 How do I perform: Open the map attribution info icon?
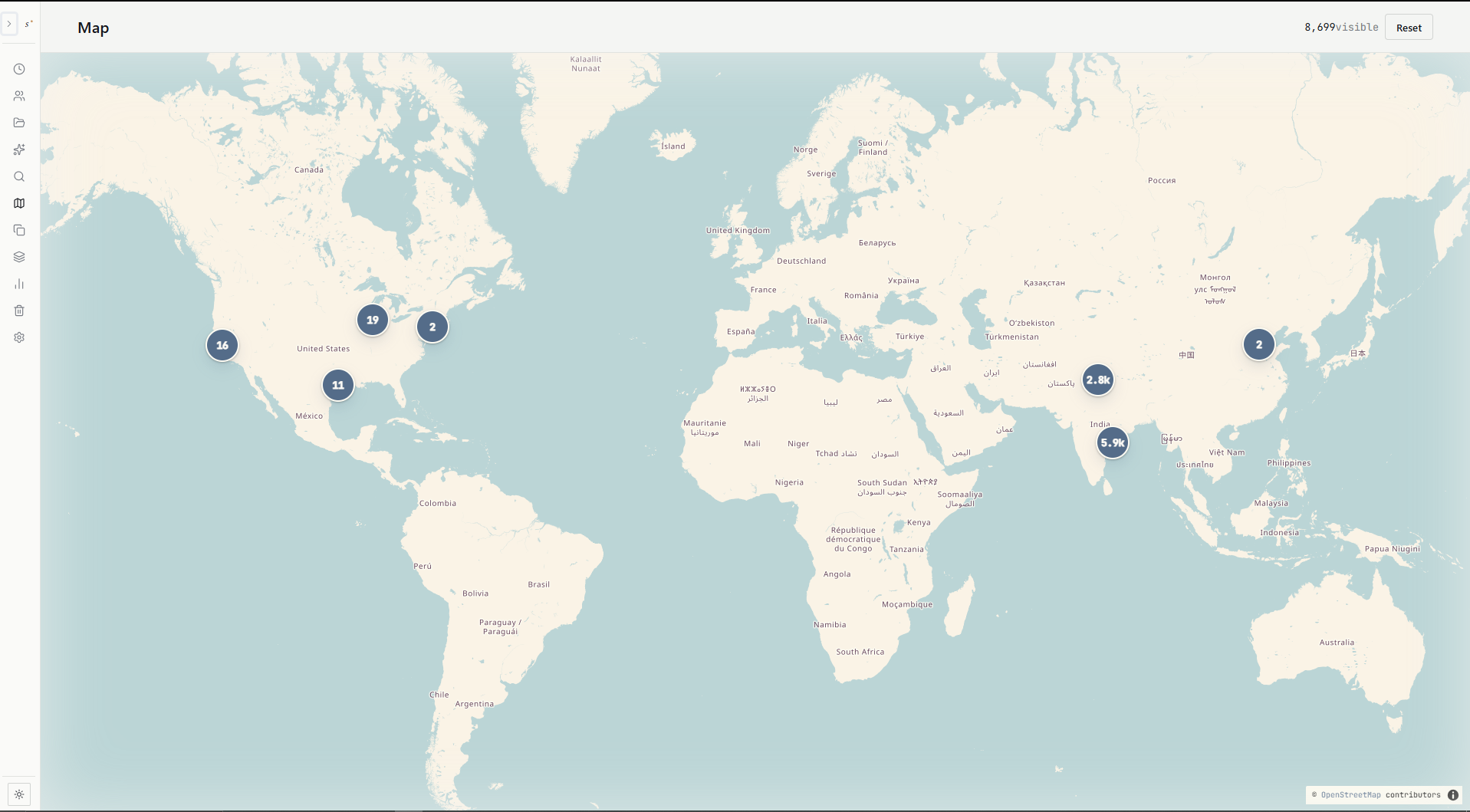pos(1453,795)
